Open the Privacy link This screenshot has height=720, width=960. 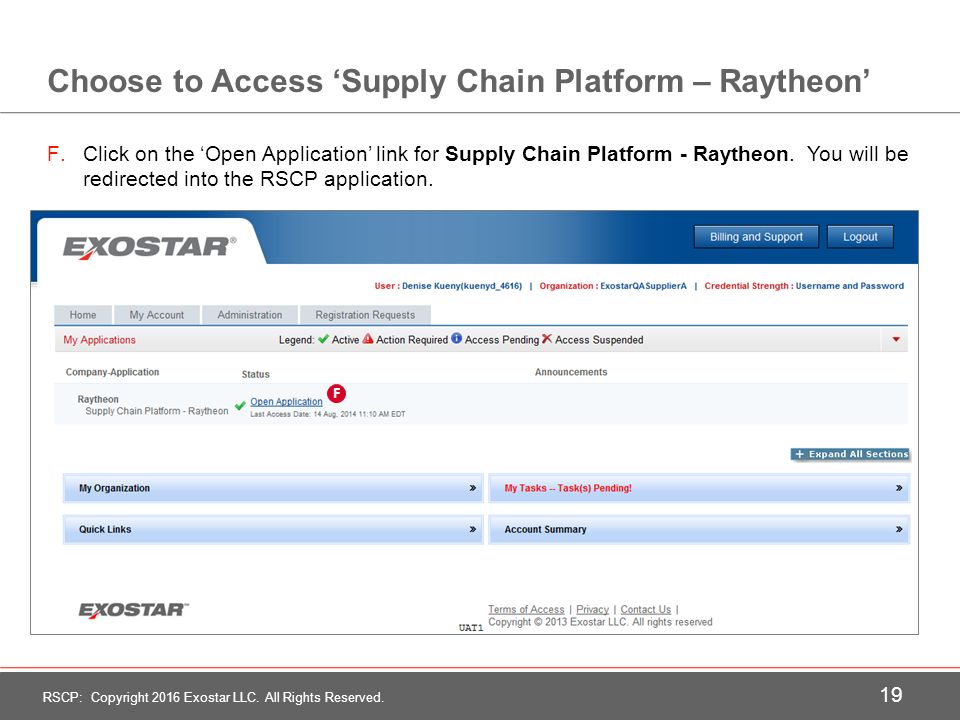tap(593, 609)
